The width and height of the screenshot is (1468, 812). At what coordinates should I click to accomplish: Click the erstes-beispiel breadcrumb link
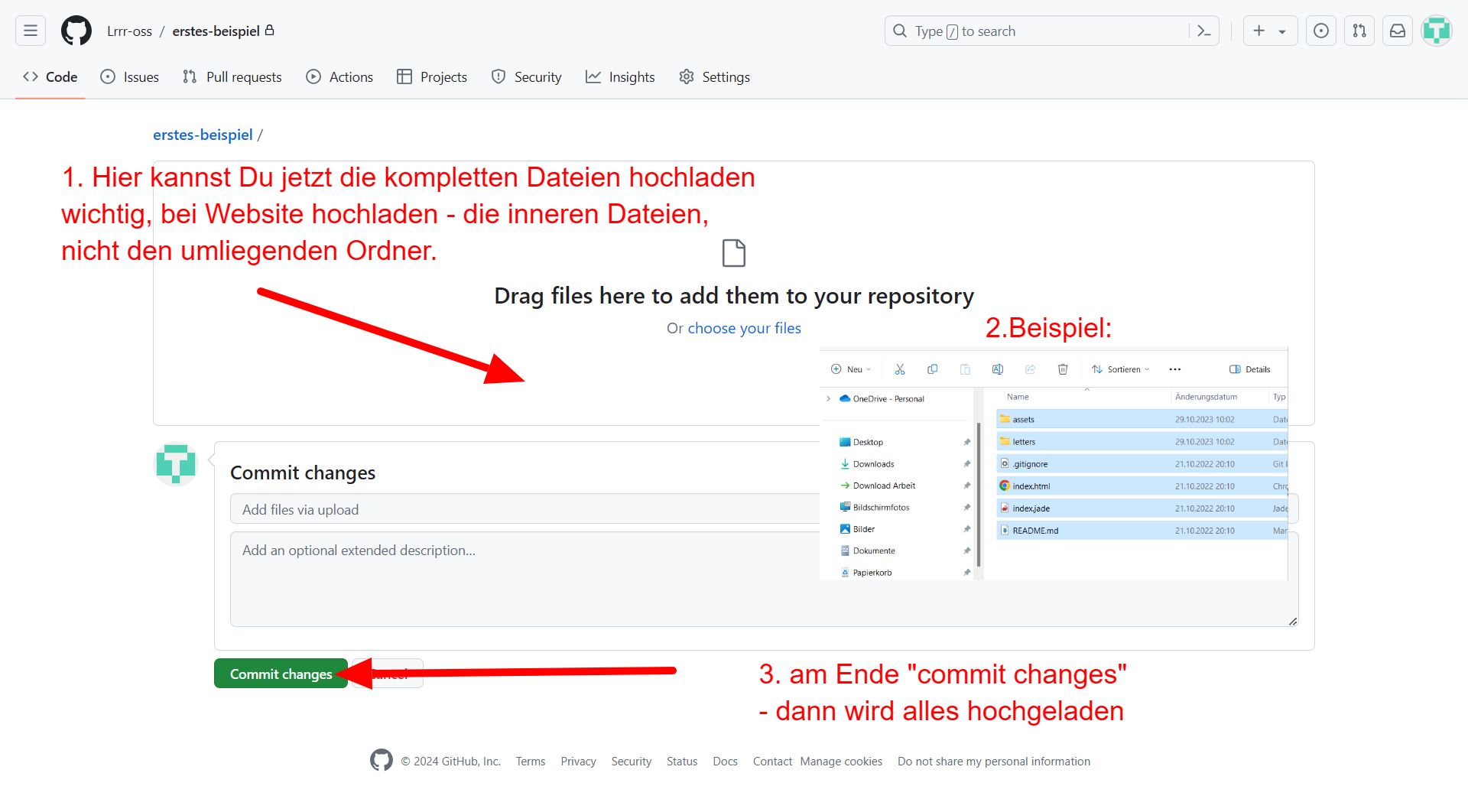pos(203,135)
